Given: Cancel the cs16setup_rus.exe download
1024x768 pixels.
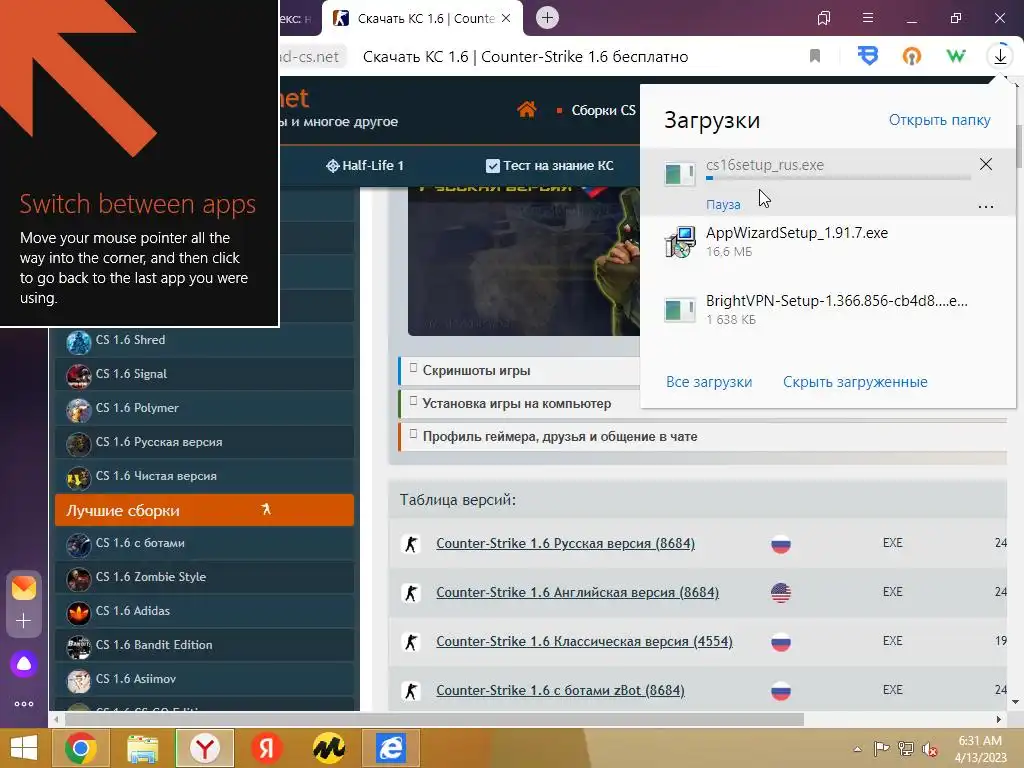Looking at the screenshot, I should click(985, 164).
